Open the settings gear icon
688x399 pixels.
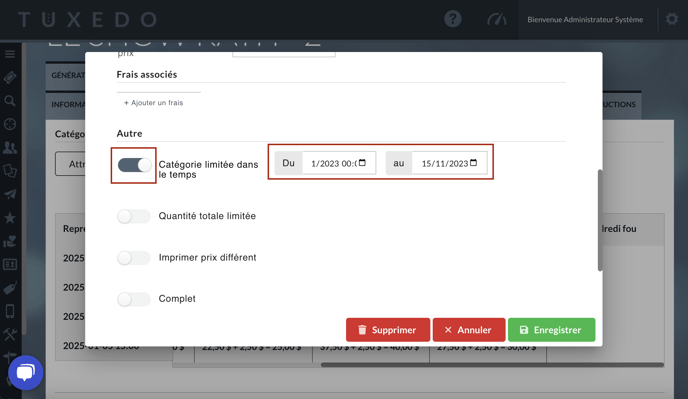672,19
